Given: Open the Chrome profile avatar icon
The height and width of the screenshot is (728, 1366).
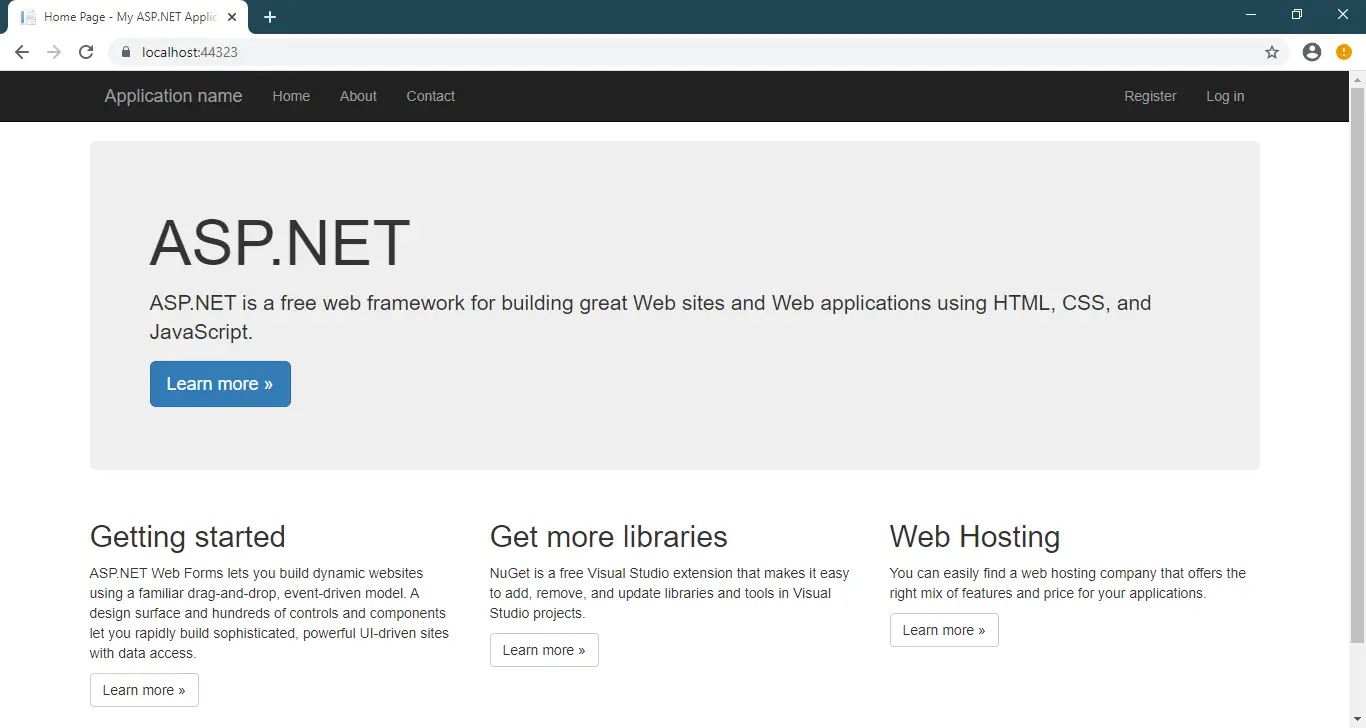Looking at the screenshot, I should [x=1312, y=52].
